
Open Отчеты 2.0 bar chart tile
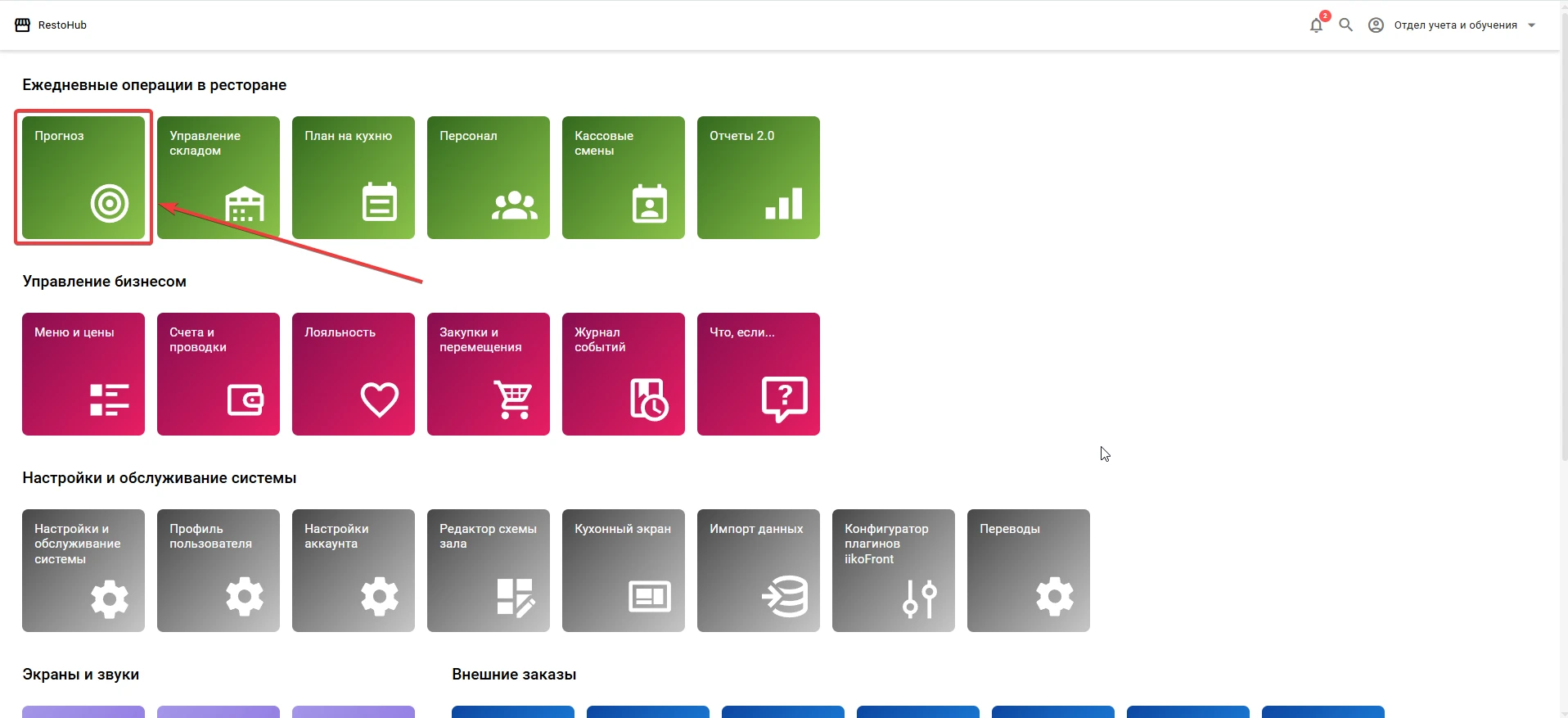pos(759,178)
